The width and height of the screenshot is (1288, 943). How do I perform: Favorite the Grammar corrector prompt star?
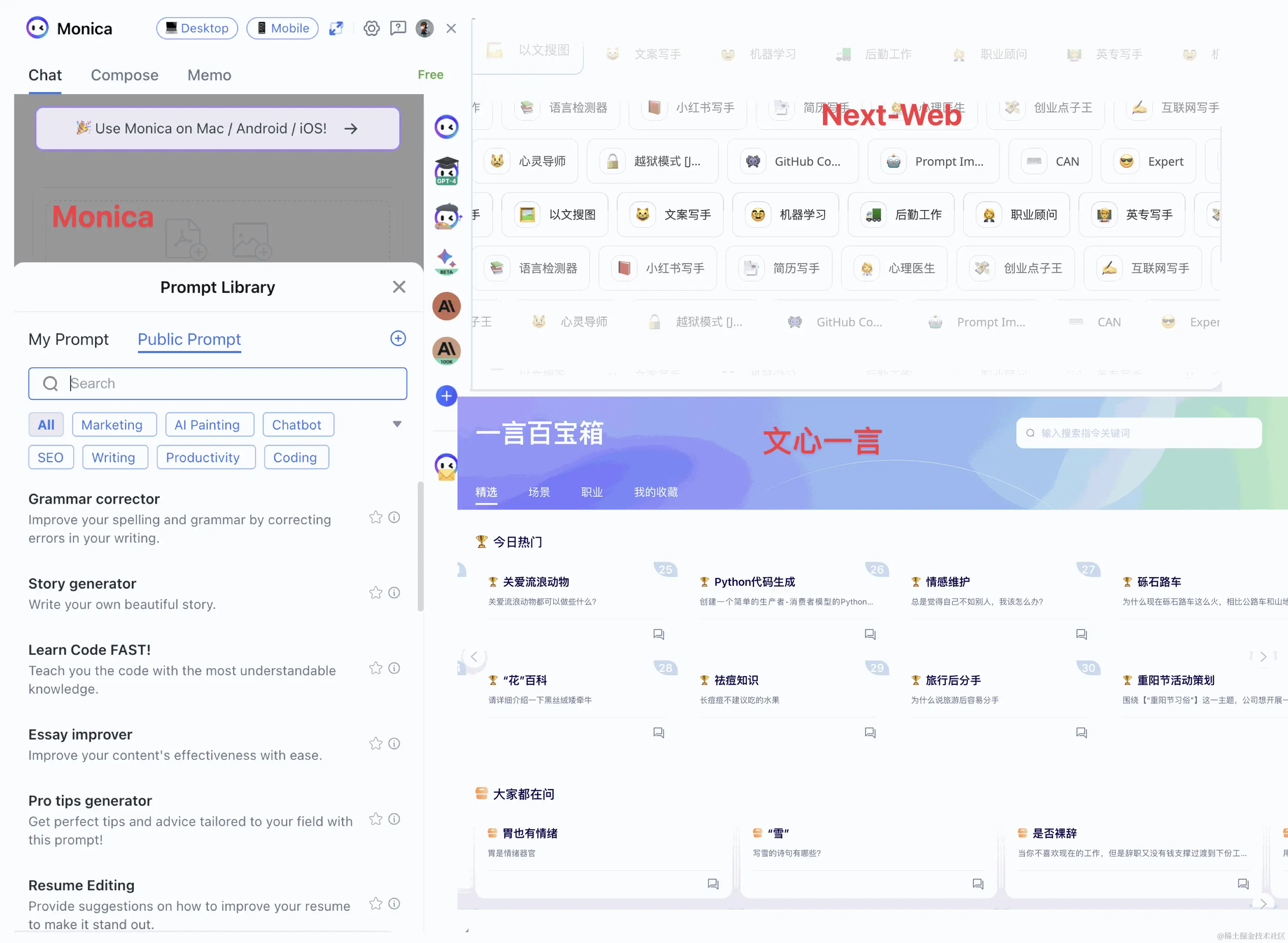pos(375,517)
